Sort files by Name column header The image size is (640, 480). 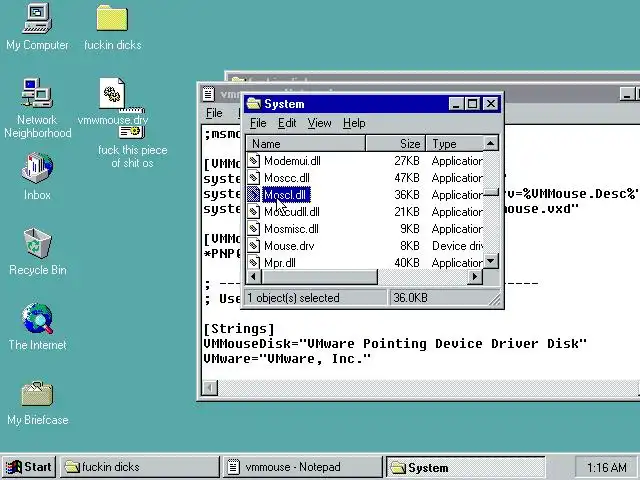pos(305,144)
